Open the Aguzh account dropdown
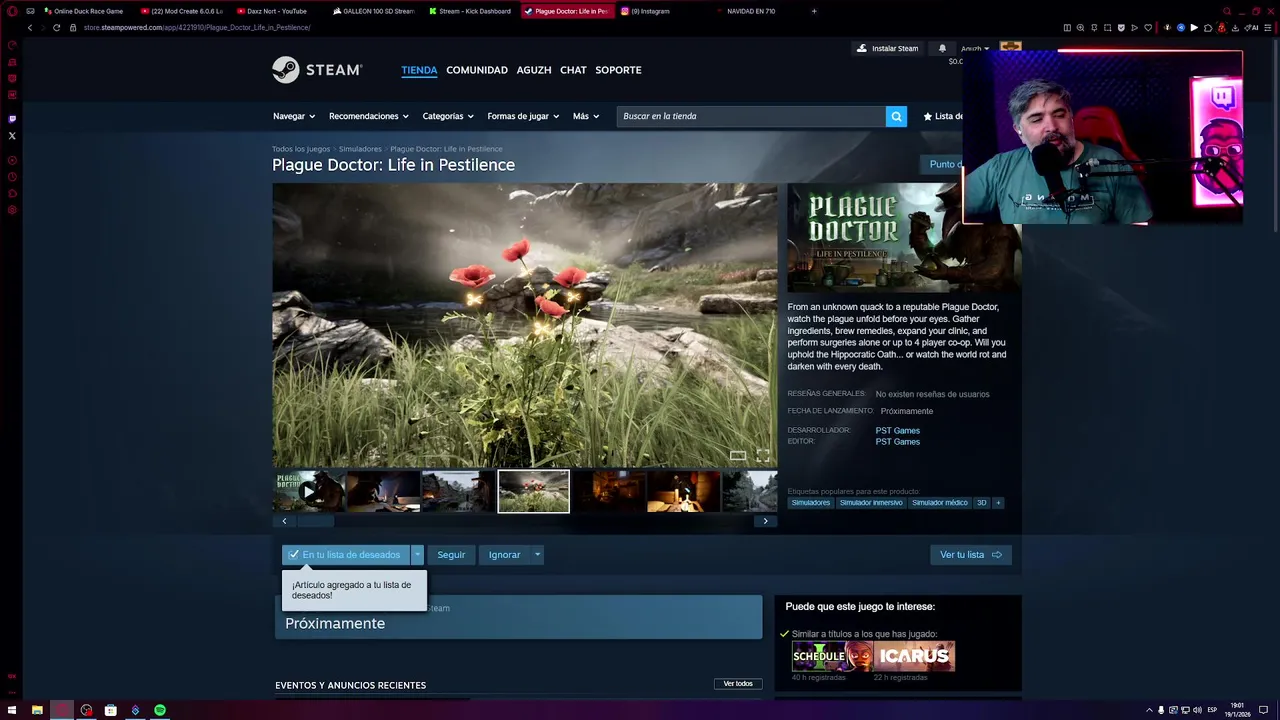1280x720 pixels. point(975,48)
